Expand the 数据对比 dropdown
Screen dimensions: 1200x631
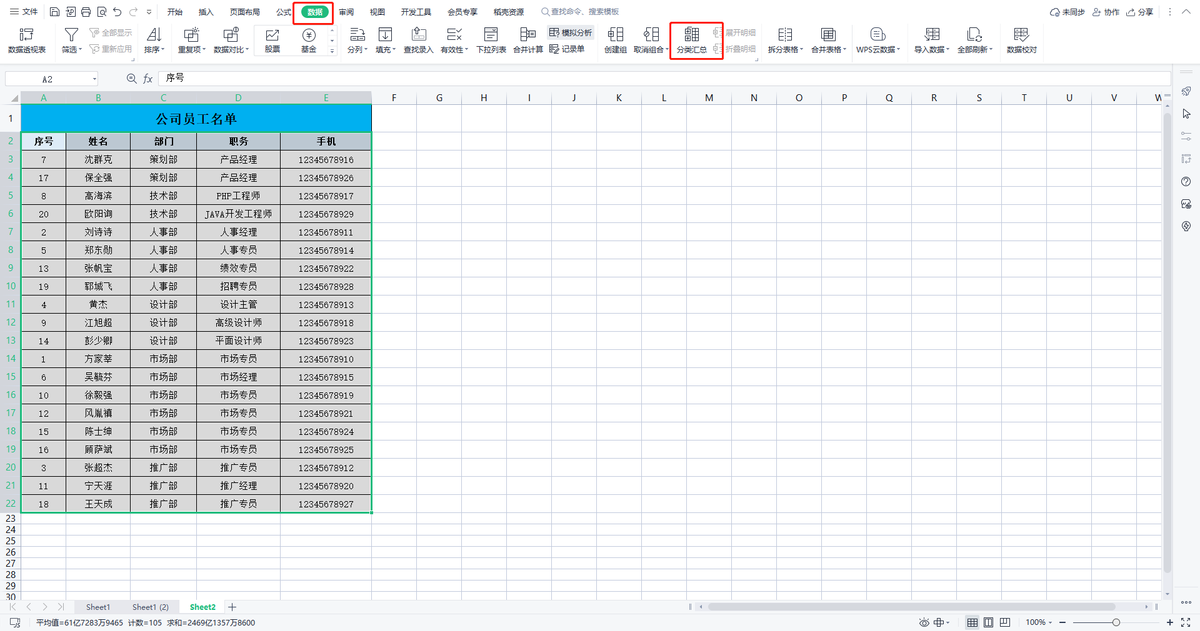tap(247, 50)
